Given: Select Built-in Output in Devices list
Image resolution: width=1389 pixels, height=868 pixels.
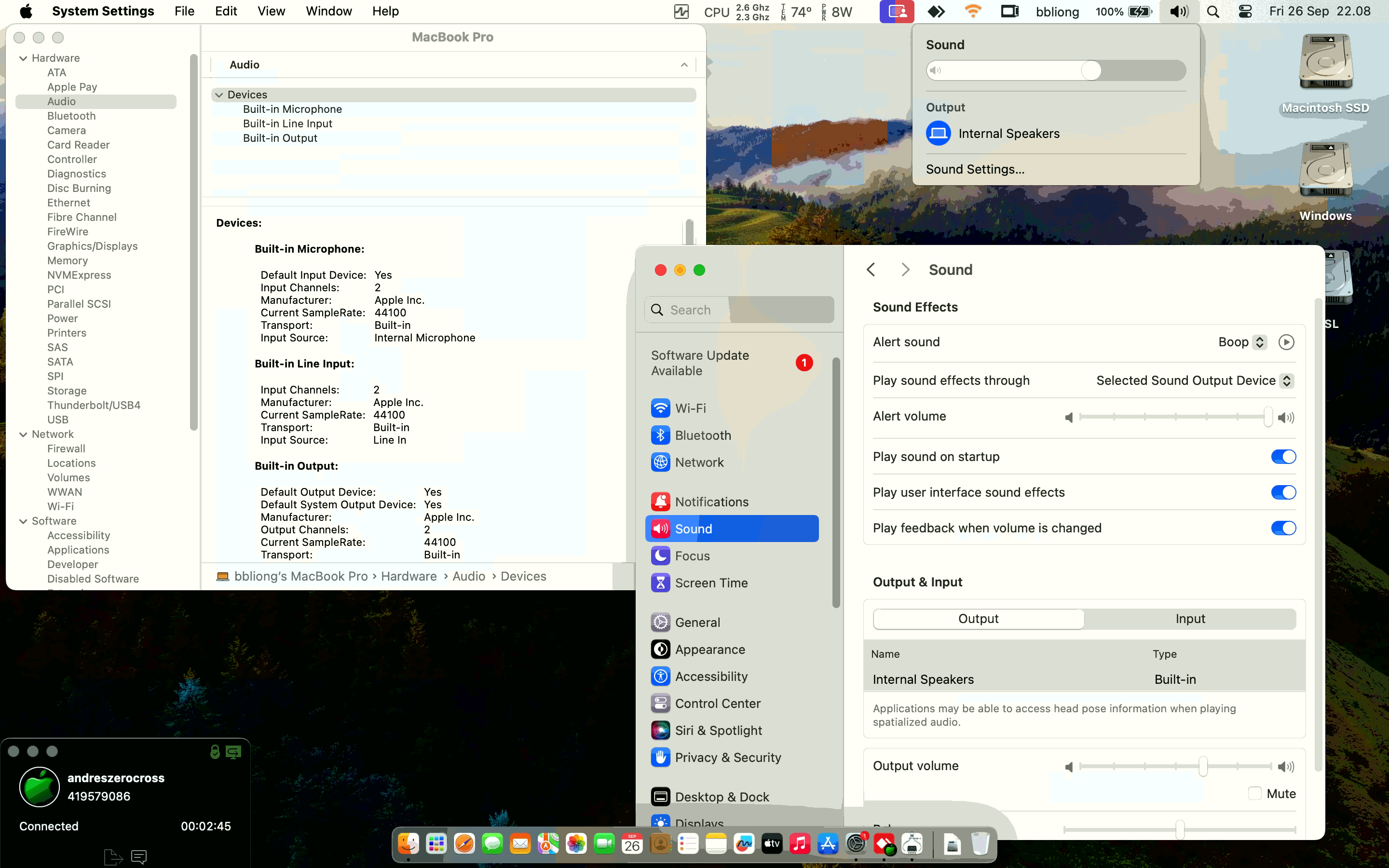Looking at the screenshot, I should (280, 138).
